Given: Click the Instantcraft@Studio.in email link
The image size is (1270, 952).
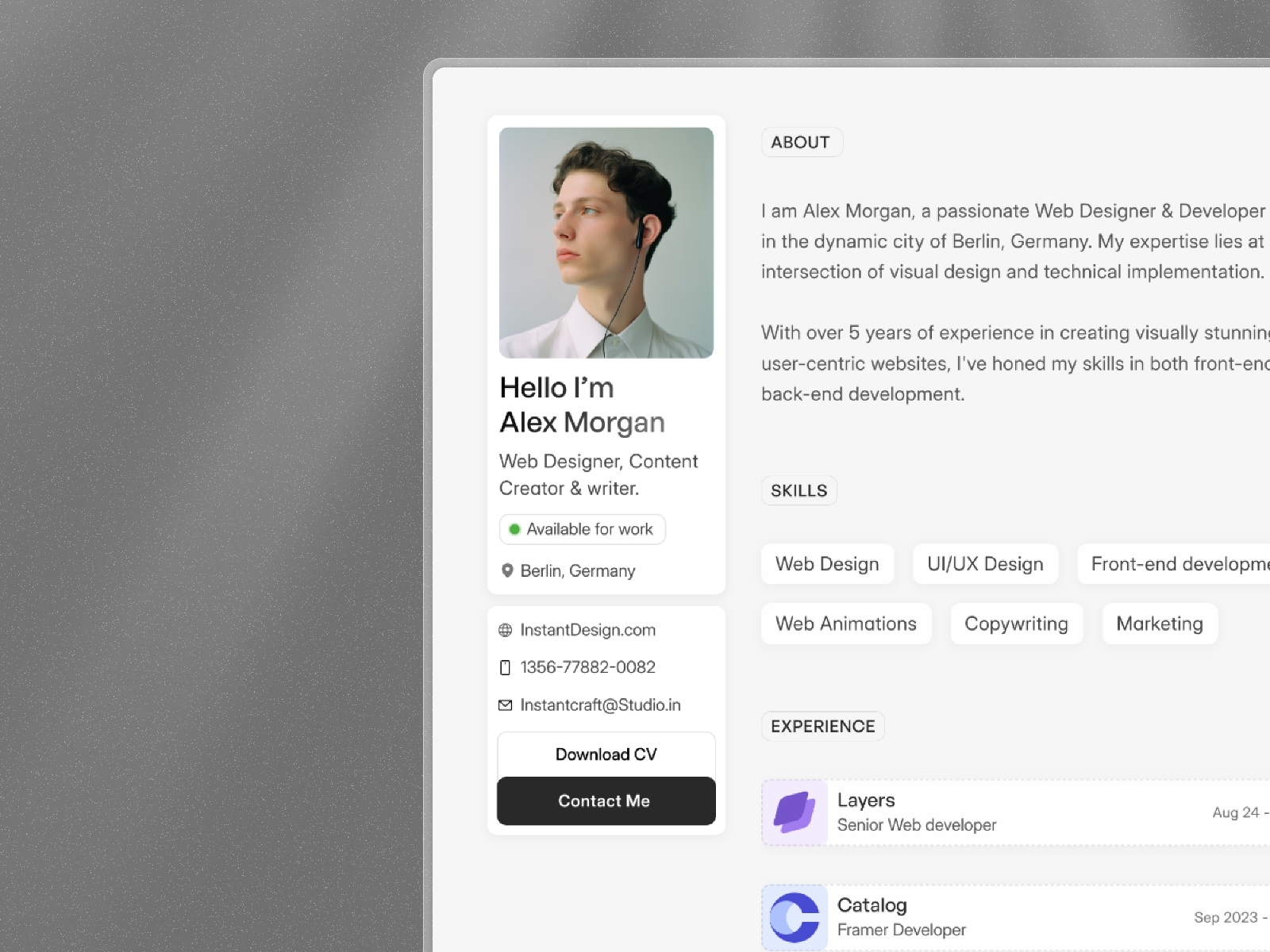Looking at the screenshot, I should (x=601, y=704).
